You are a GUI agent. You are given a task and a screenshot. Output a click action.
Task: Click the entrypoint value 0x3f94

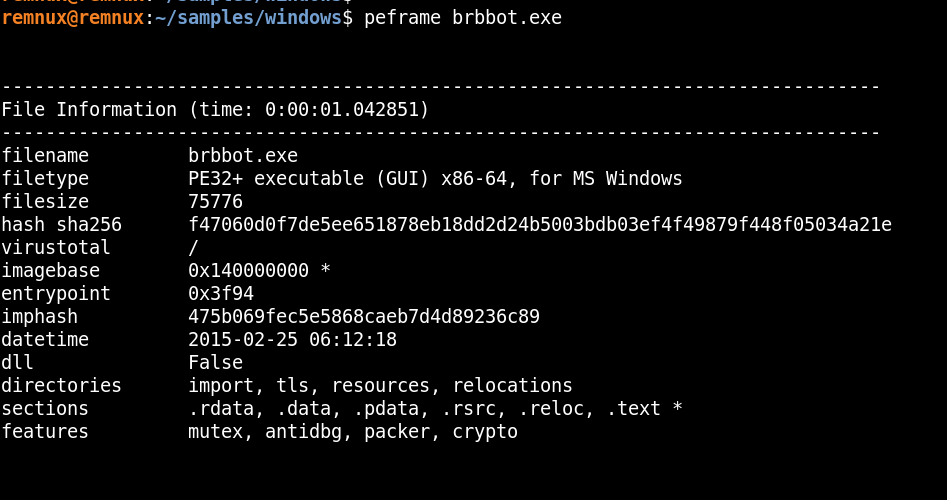(221, 294)
